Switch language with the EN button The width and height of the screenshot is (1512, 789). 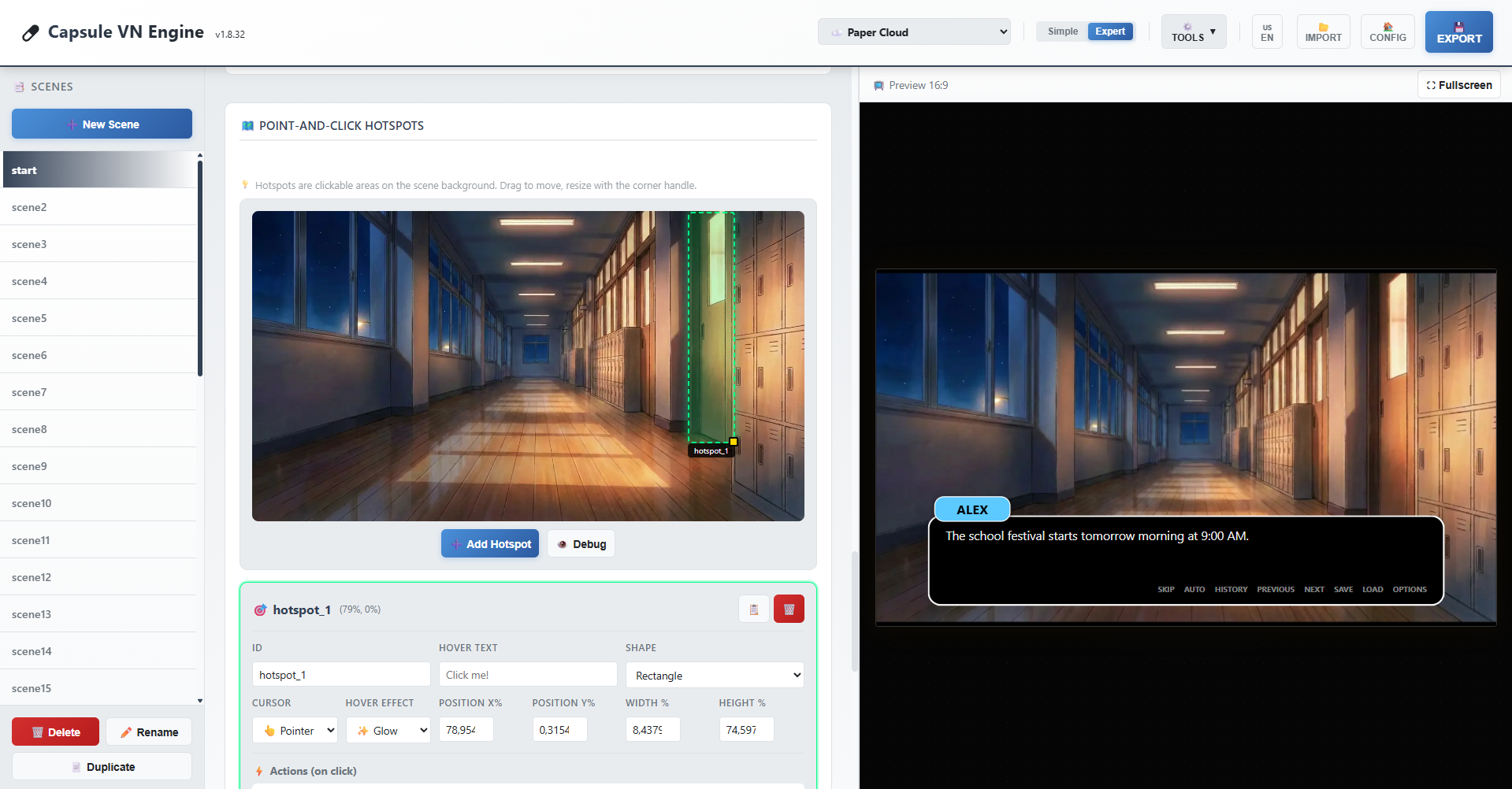click(1267, 32)
